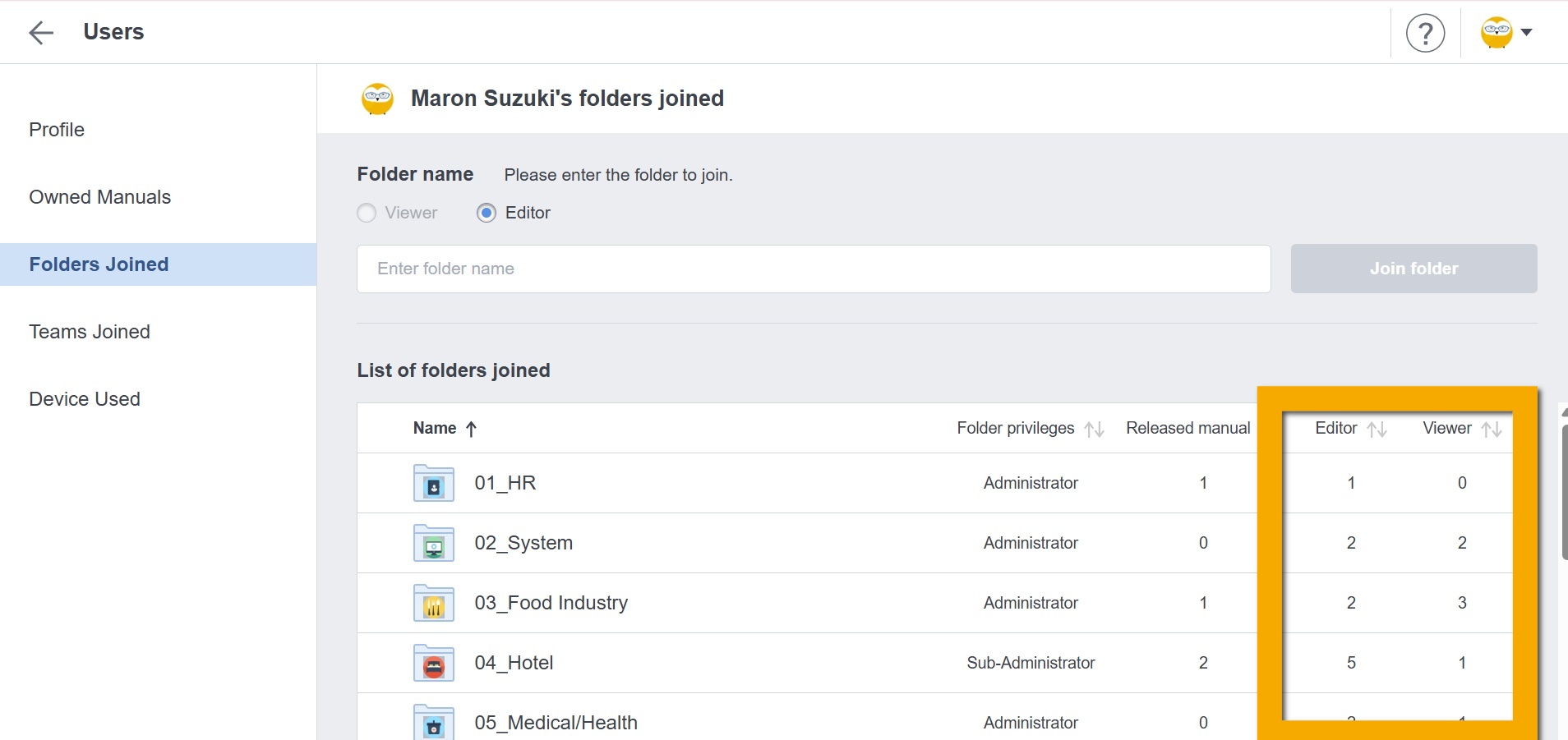The height and width of the screenshot is (740, 1568).
Task: Sort list by Editor count column
Action: (x=1377, y=430)
